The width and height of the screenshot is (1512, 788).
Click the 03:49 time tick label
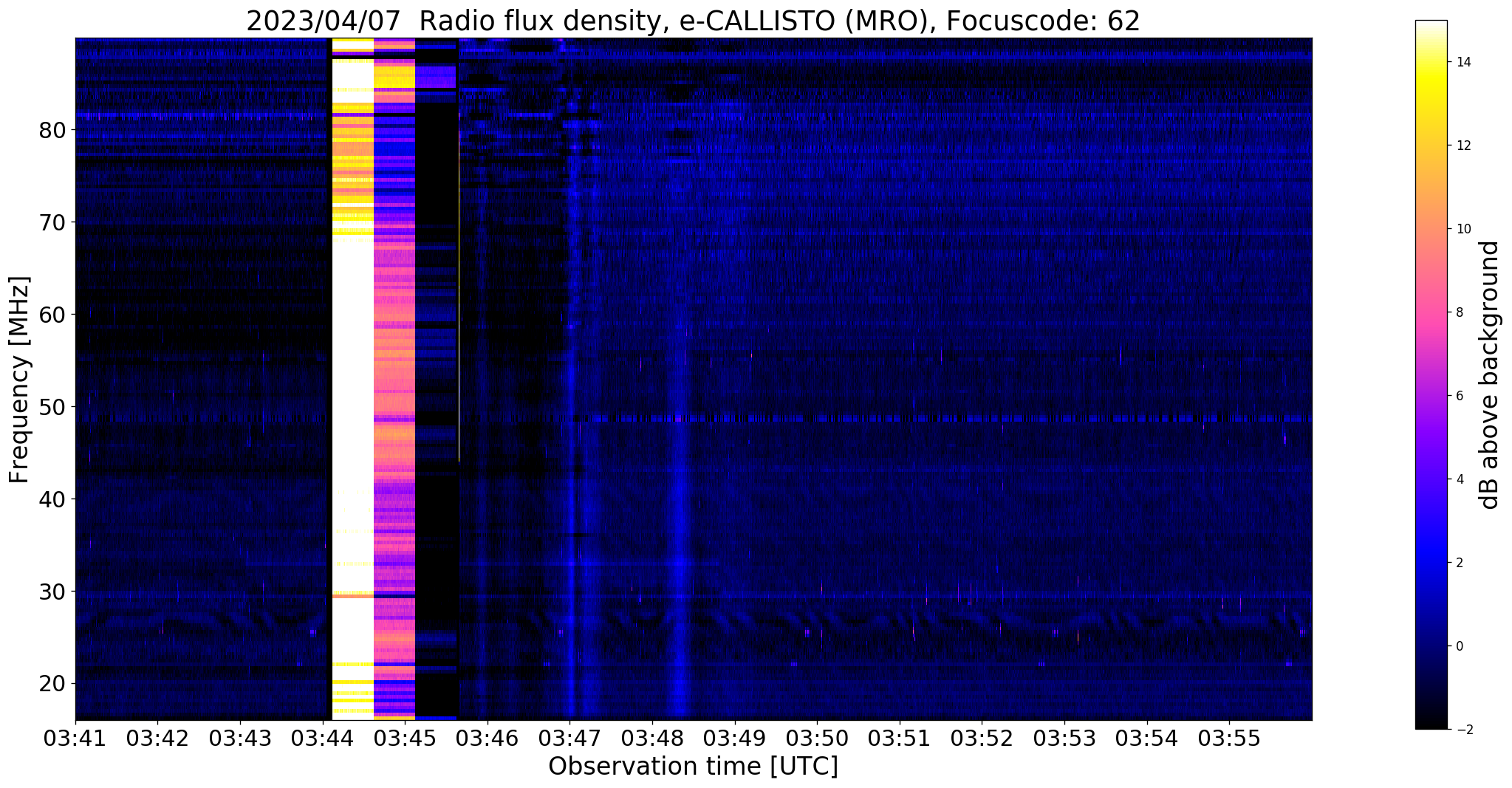[x=735, y=739]
